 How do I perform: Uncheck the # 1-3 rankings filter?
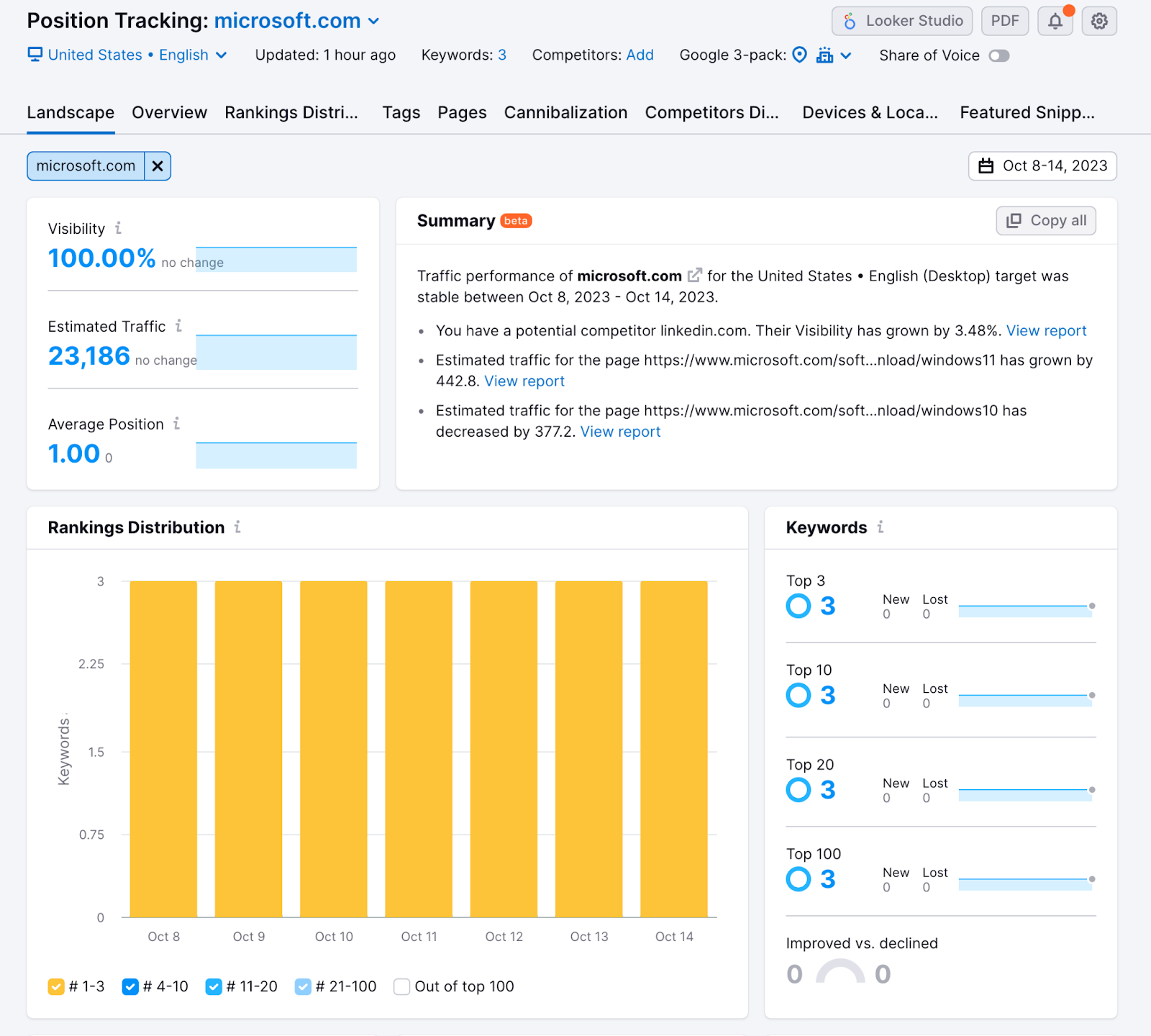(x=56, y=986)
